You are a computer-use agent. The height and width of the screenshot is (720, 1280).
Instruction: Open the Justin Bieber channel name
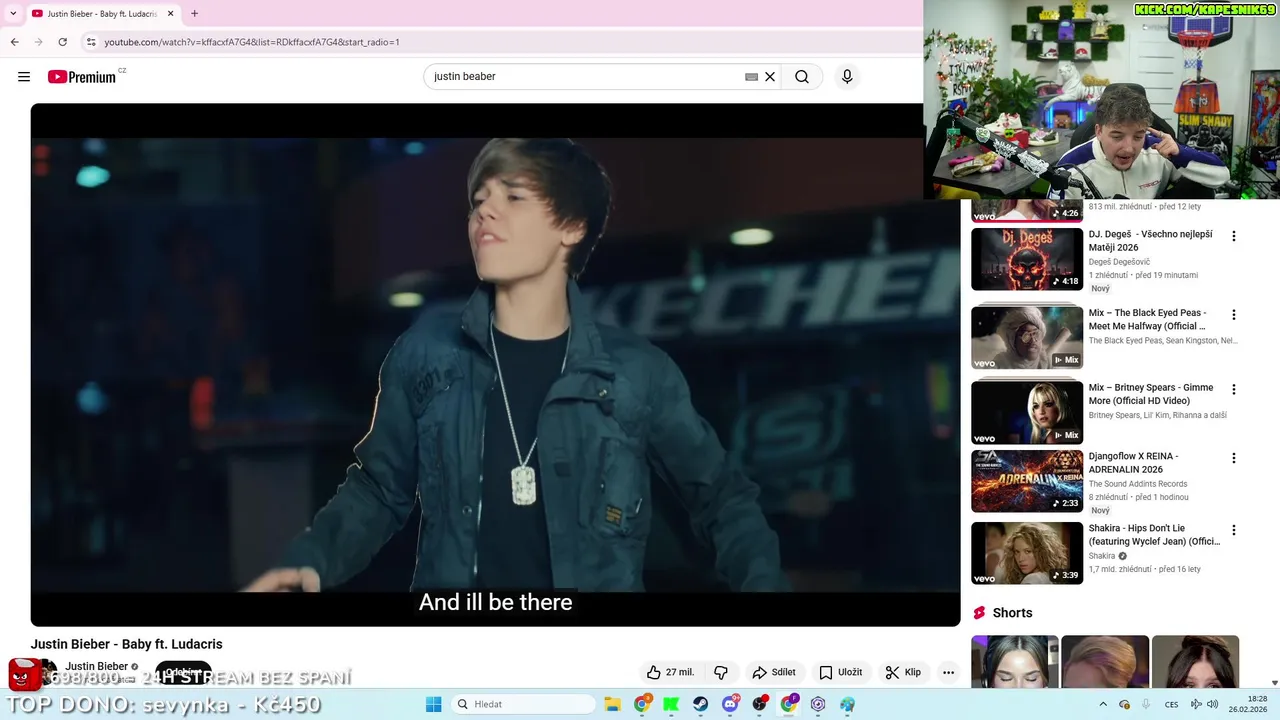click(97, 666)
